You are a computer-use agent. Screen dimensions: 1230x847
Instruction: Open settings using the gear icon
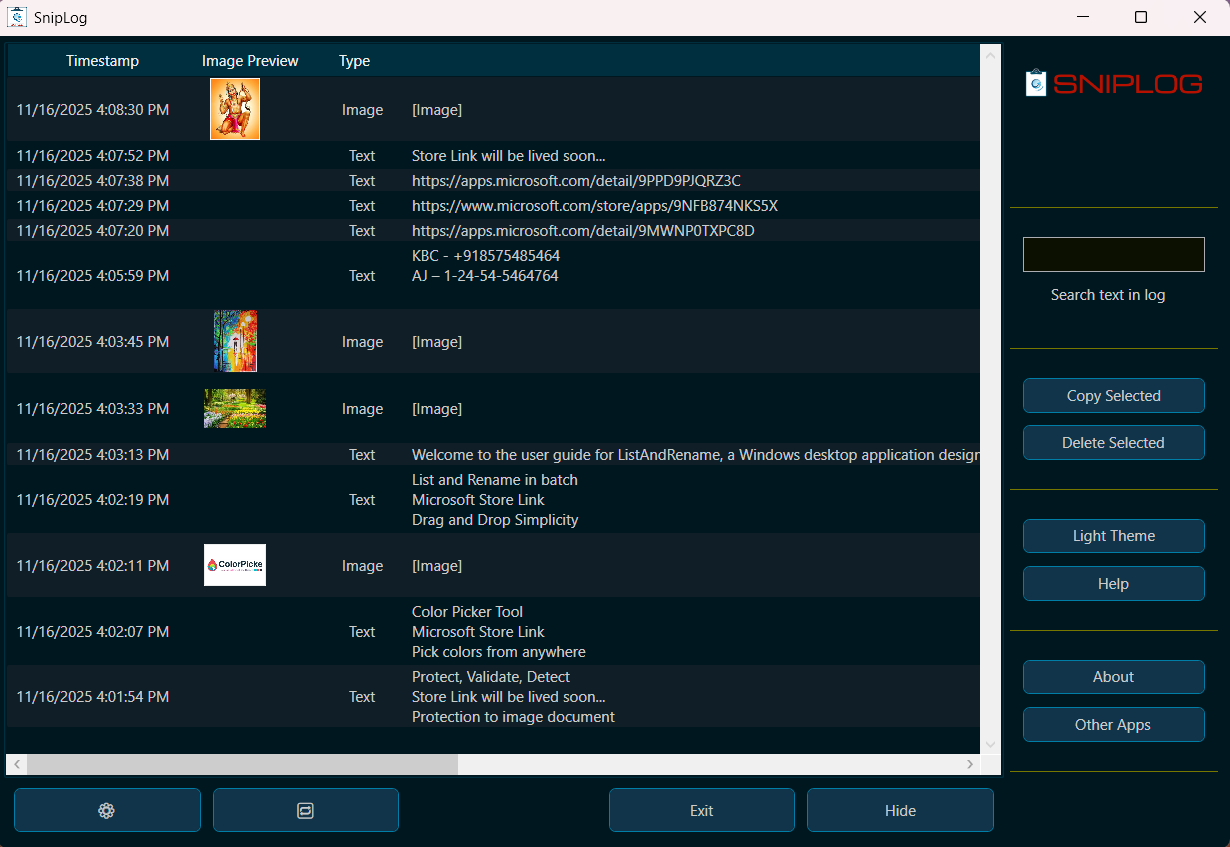(107, 810)
